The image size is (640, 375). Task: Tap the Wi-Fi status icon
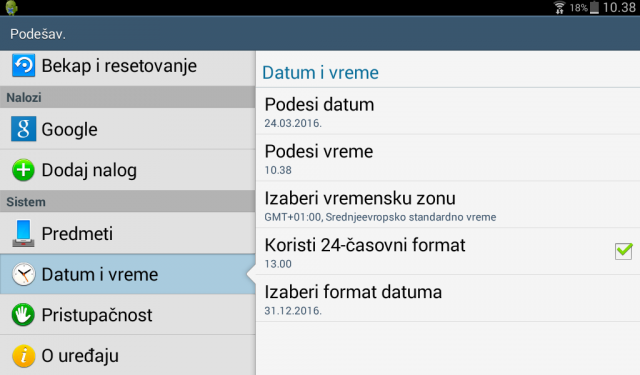click(560, 7)
